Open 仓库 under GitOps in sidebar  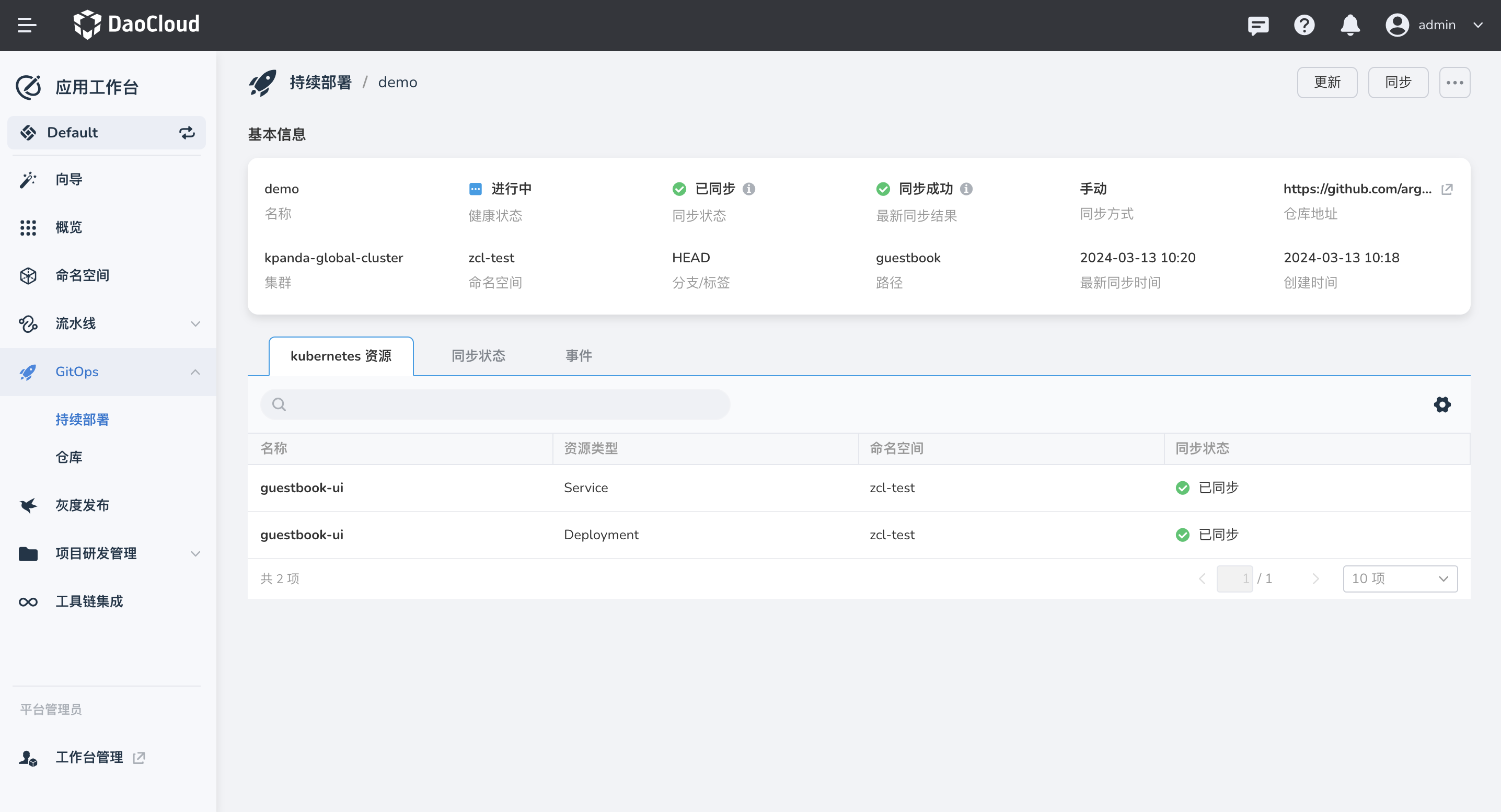click(69, 457)
